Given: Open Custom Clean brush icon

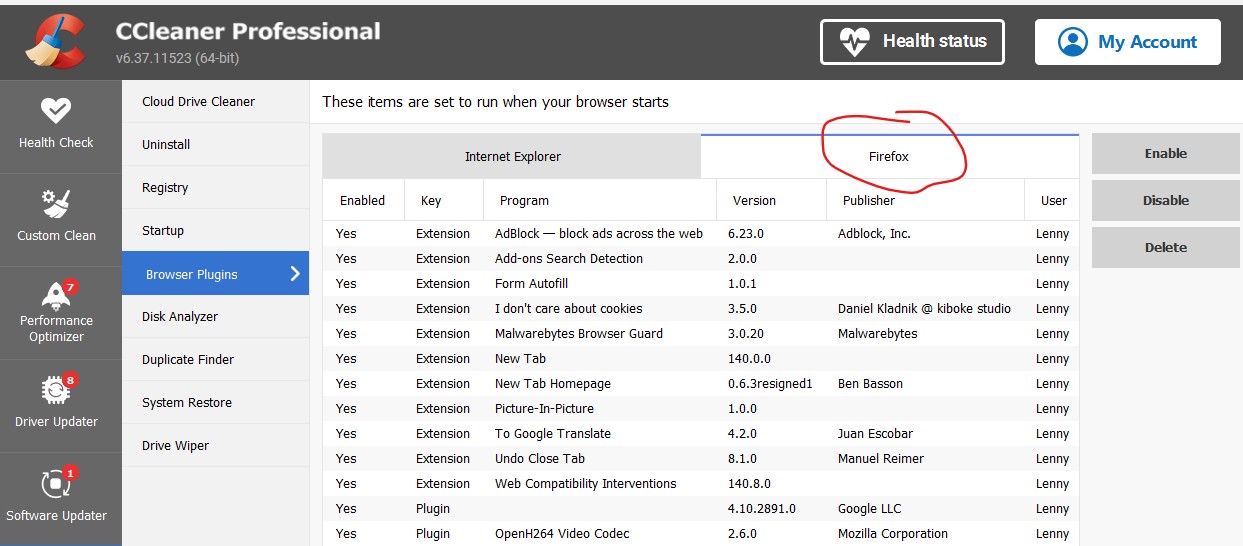Looking at the screenshot, I should (56, 204).
